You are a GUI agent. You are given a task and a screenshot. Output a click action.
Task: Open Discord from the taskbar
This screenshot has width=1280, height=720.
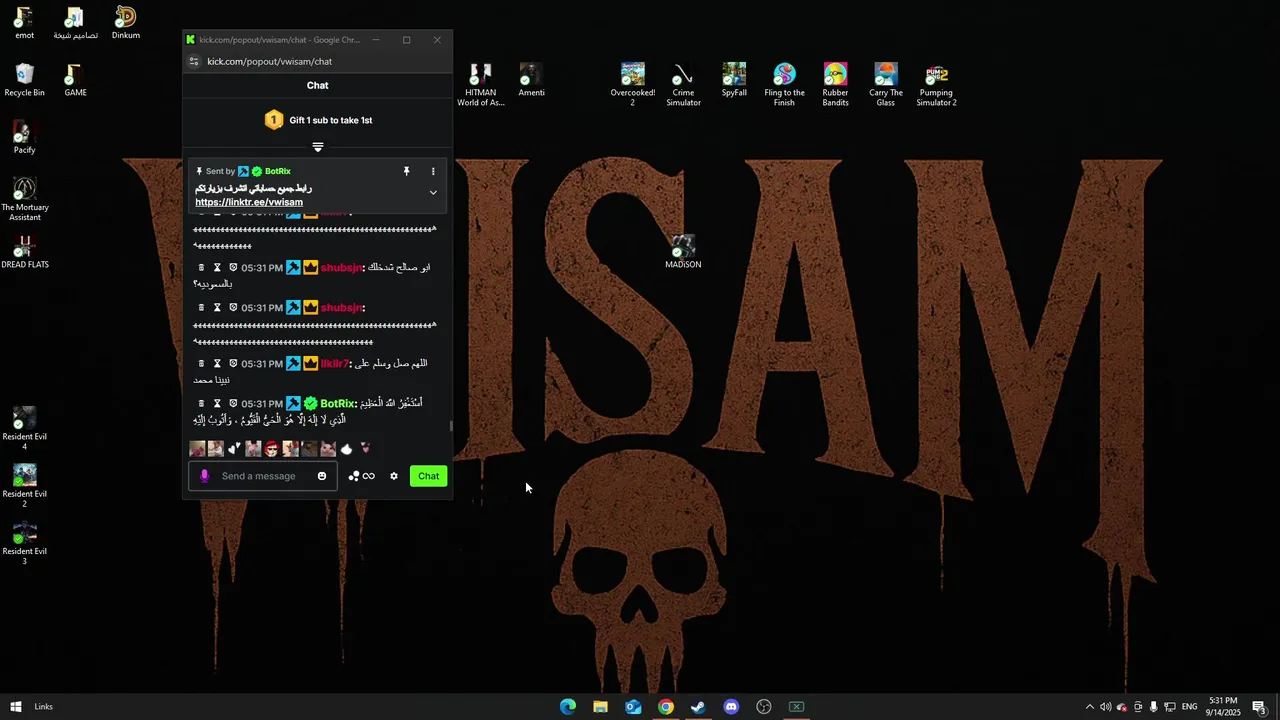[731, 707]
